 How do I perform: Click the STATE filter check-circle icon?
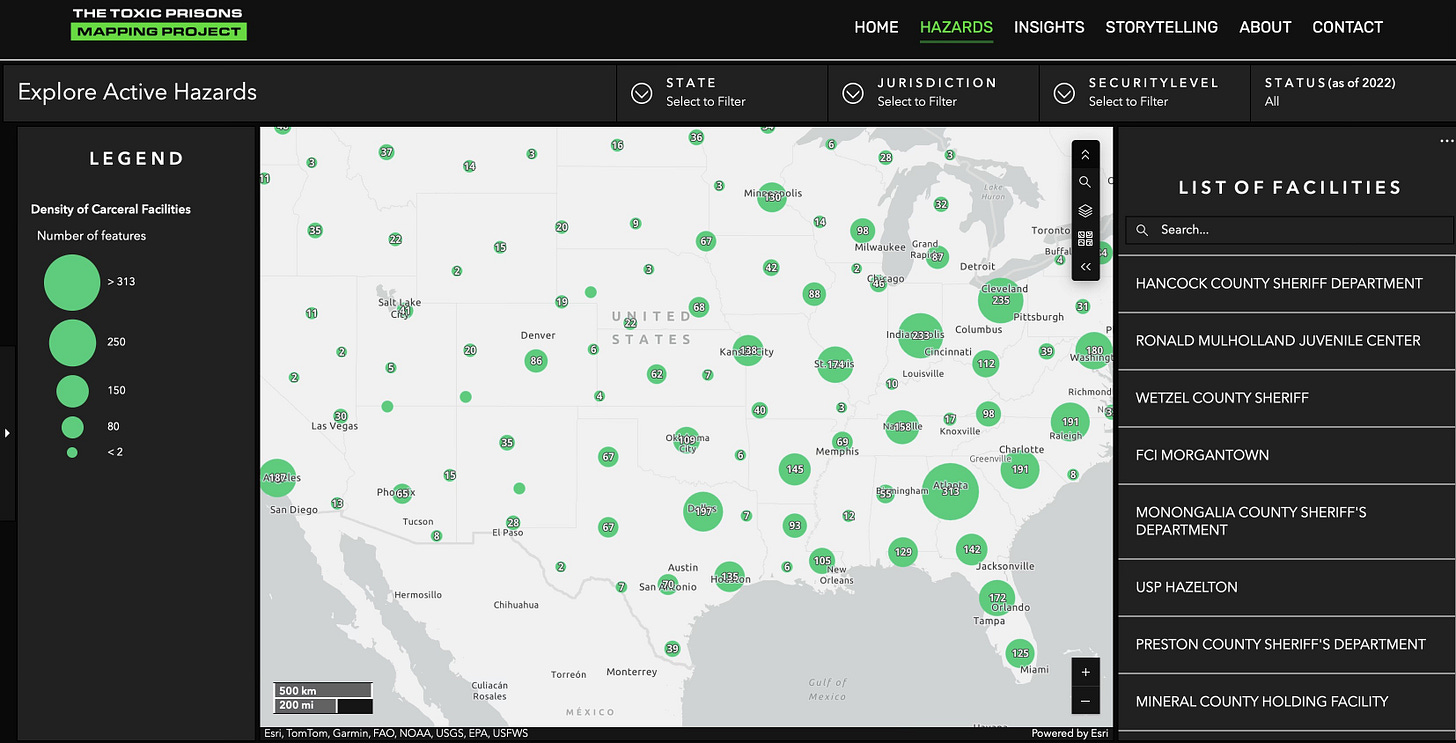[x=641, y=92]
